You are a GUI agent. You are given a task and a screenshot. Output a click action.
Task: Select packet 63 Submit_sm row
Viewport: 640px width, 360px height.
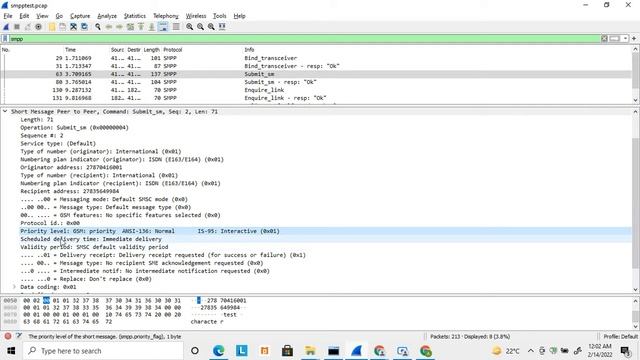(316, 74)
